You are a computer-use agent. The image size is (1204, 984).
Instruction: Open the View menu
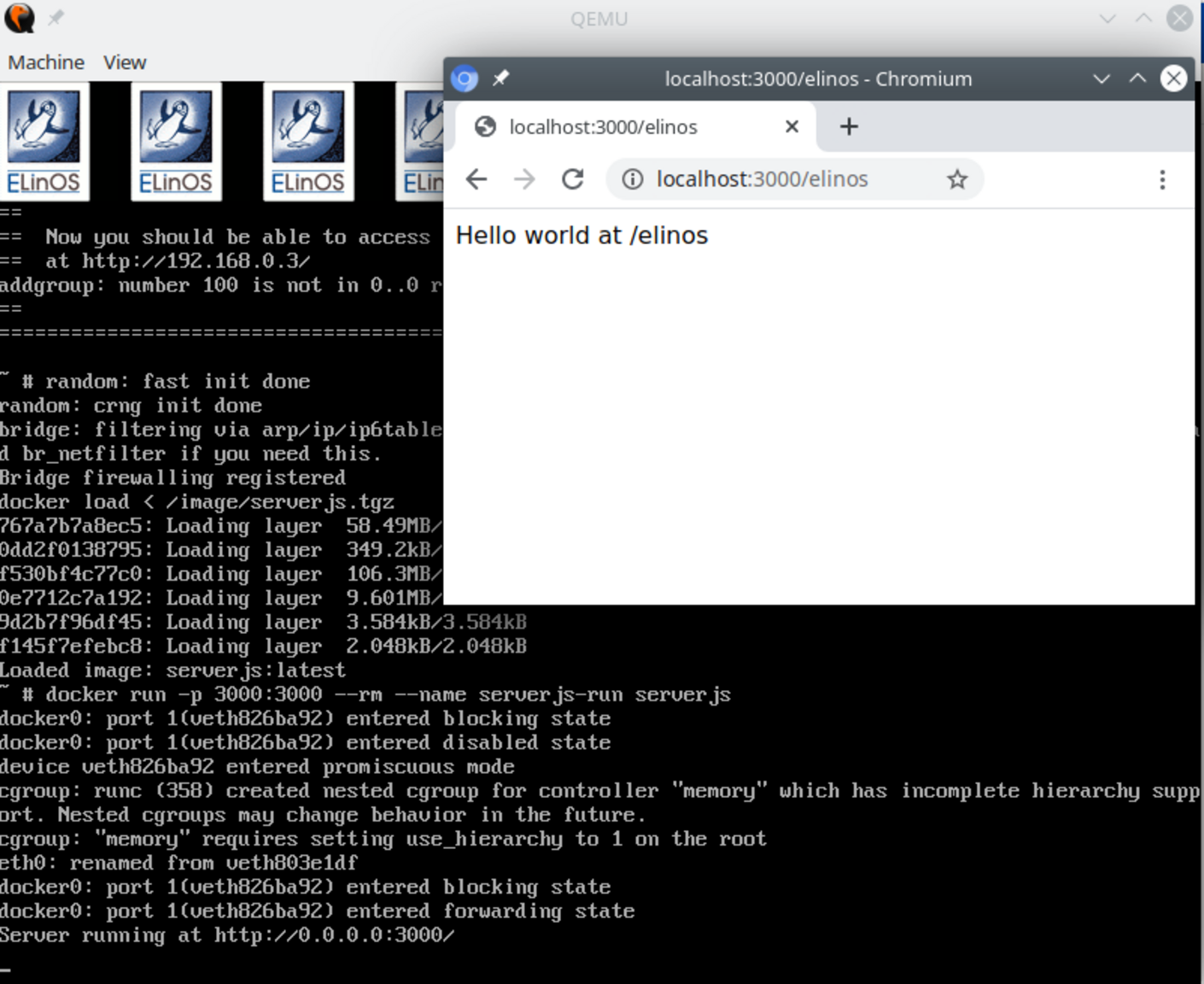[x=125, y=61]
